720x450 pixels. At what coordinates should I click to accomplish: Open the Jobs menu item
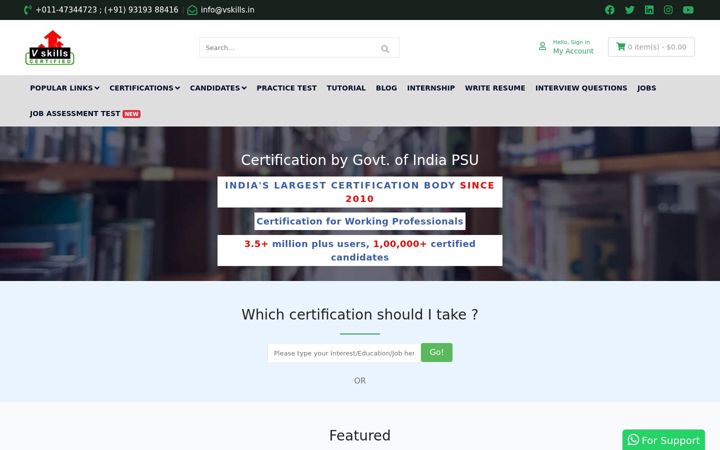pos(647,88)
